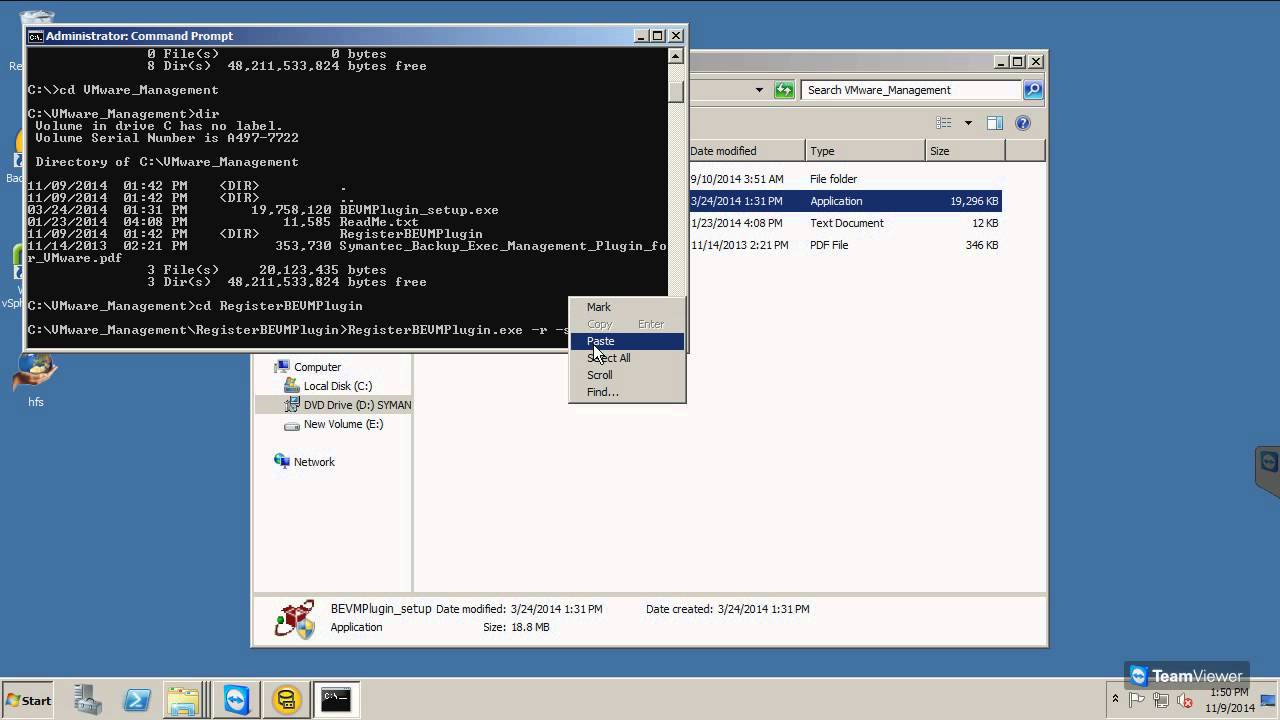Click the Show desktop button beside the clock
Screen dimensions: 1280x720
pyautogui.click(x=1268, y=700)
